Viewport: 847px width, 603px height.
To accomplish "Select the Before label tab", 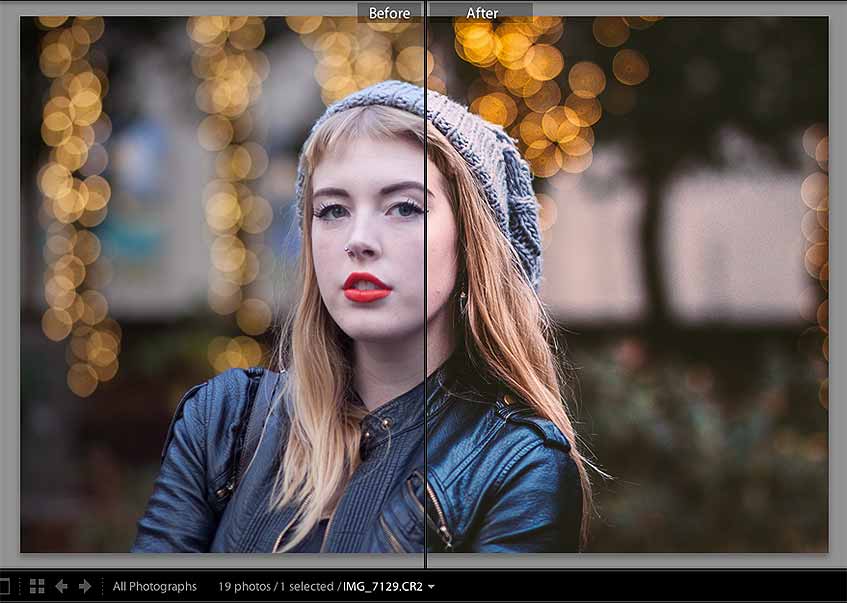I will point(389,13).
